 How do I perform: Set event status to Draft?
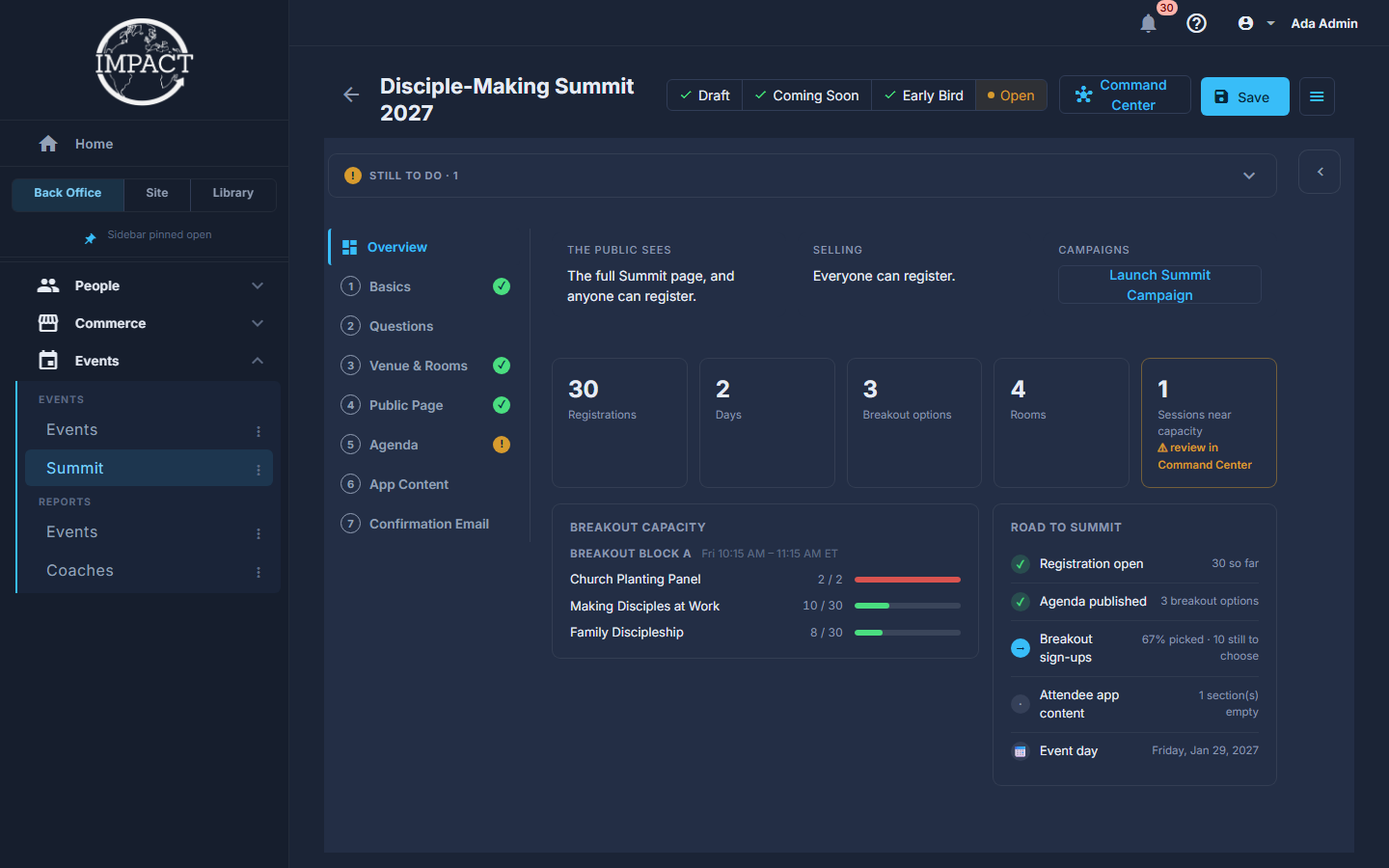pos(704,95)
